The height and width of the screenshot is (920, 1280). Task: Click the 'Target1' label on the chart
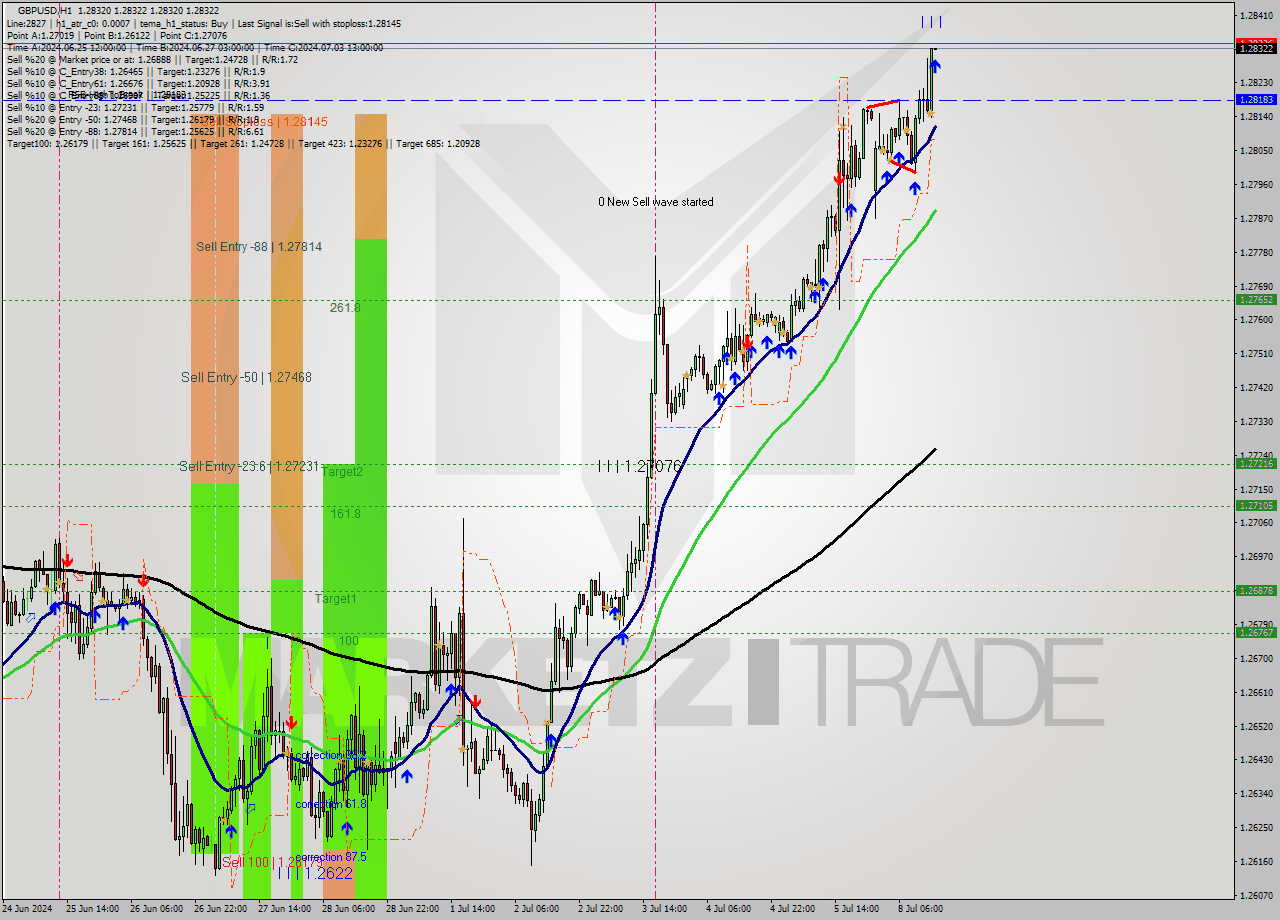[x=335, y=599]
